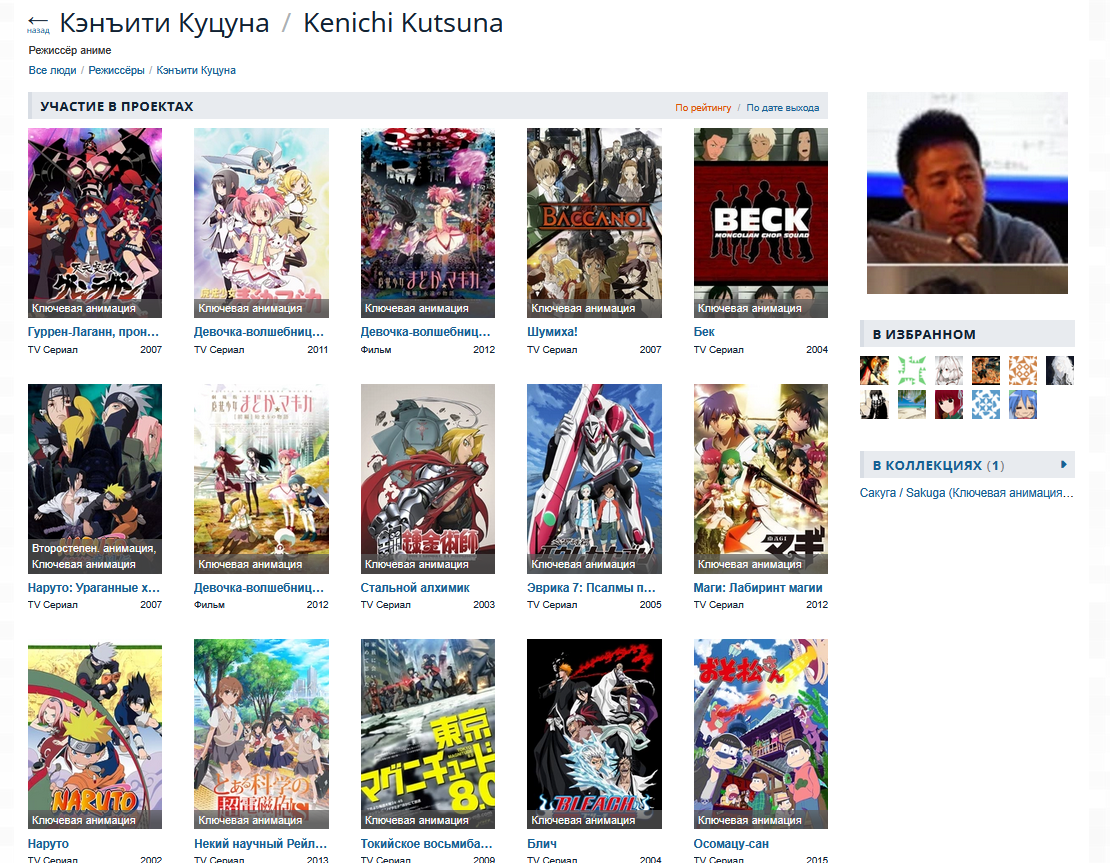The height and width of the screenshot is (863, 1110).
Task: Open the 2012 Madoka movie poster beside Baccano
Action: pos(428,222)
